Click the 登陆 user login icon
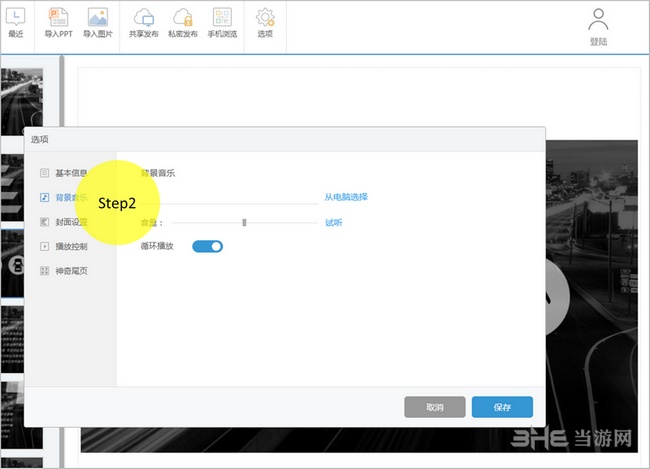 (x=598, y=27)
